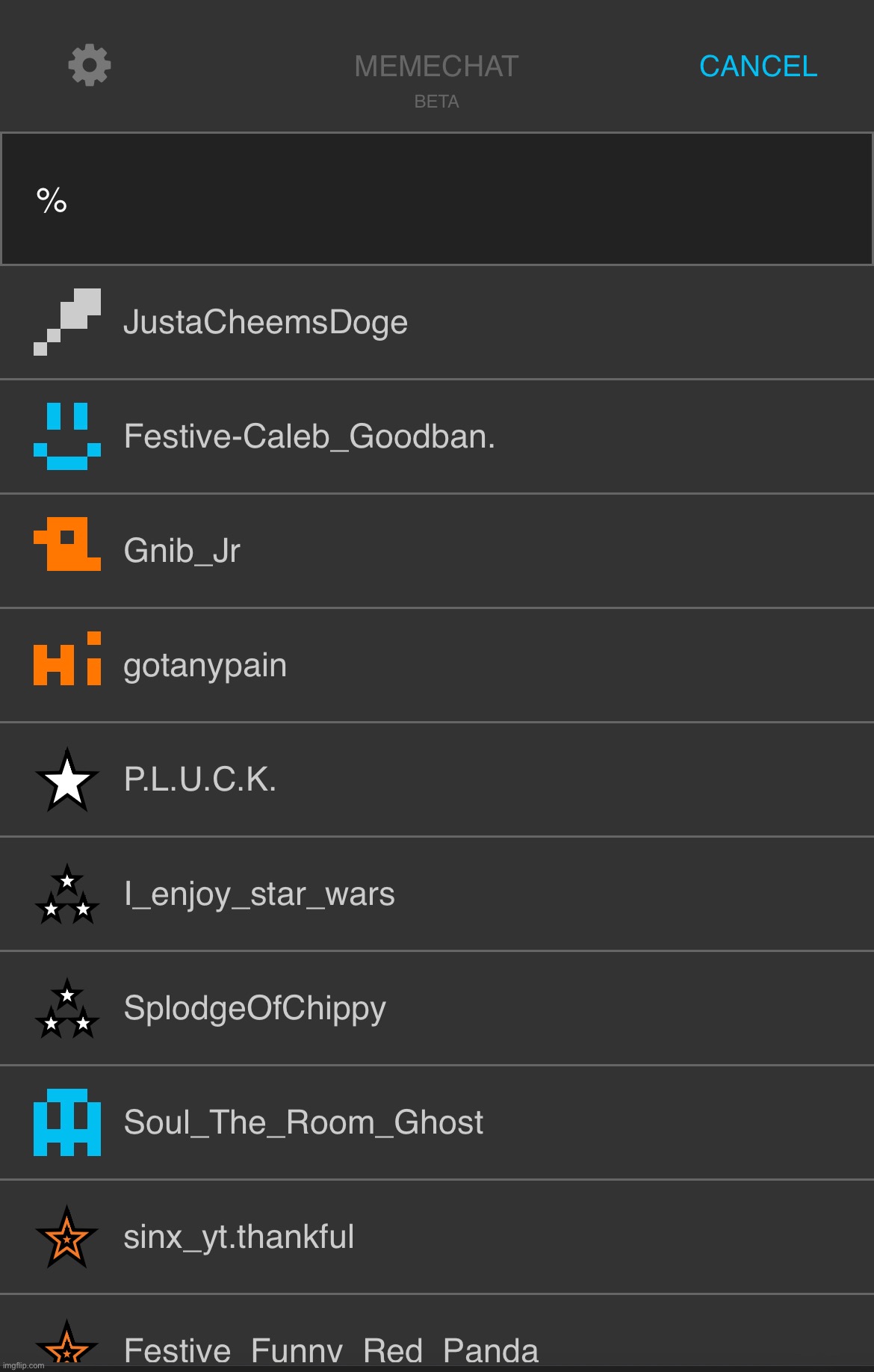
Task: Focus the search field containing %
Action: (437, 199)
